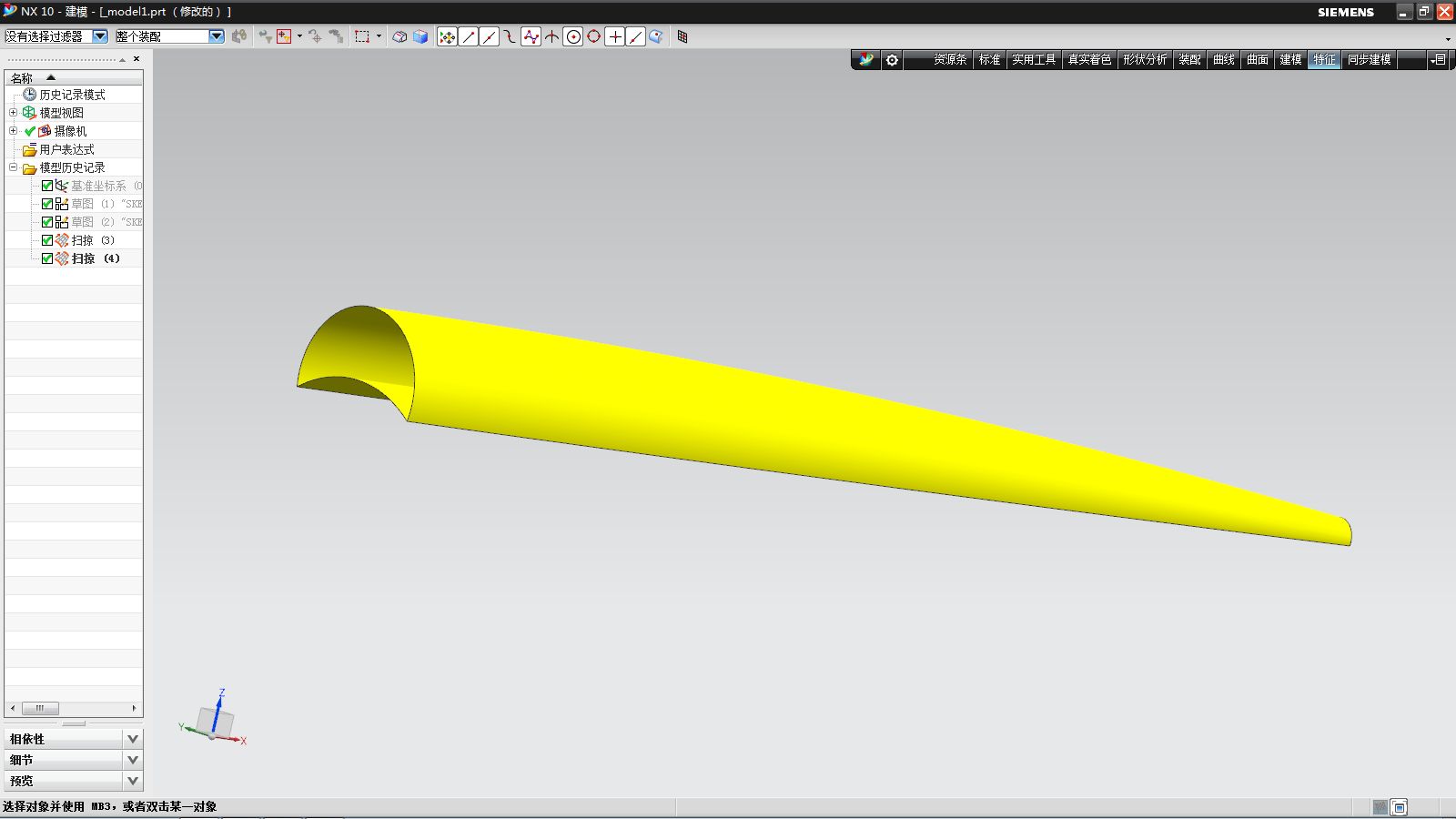Switch to the 曲面 tab

(x=1258, y=60)
